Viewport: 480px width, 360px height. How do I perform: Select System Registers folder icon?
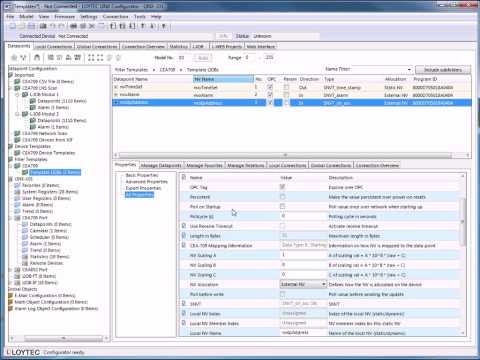pos(17,192)
